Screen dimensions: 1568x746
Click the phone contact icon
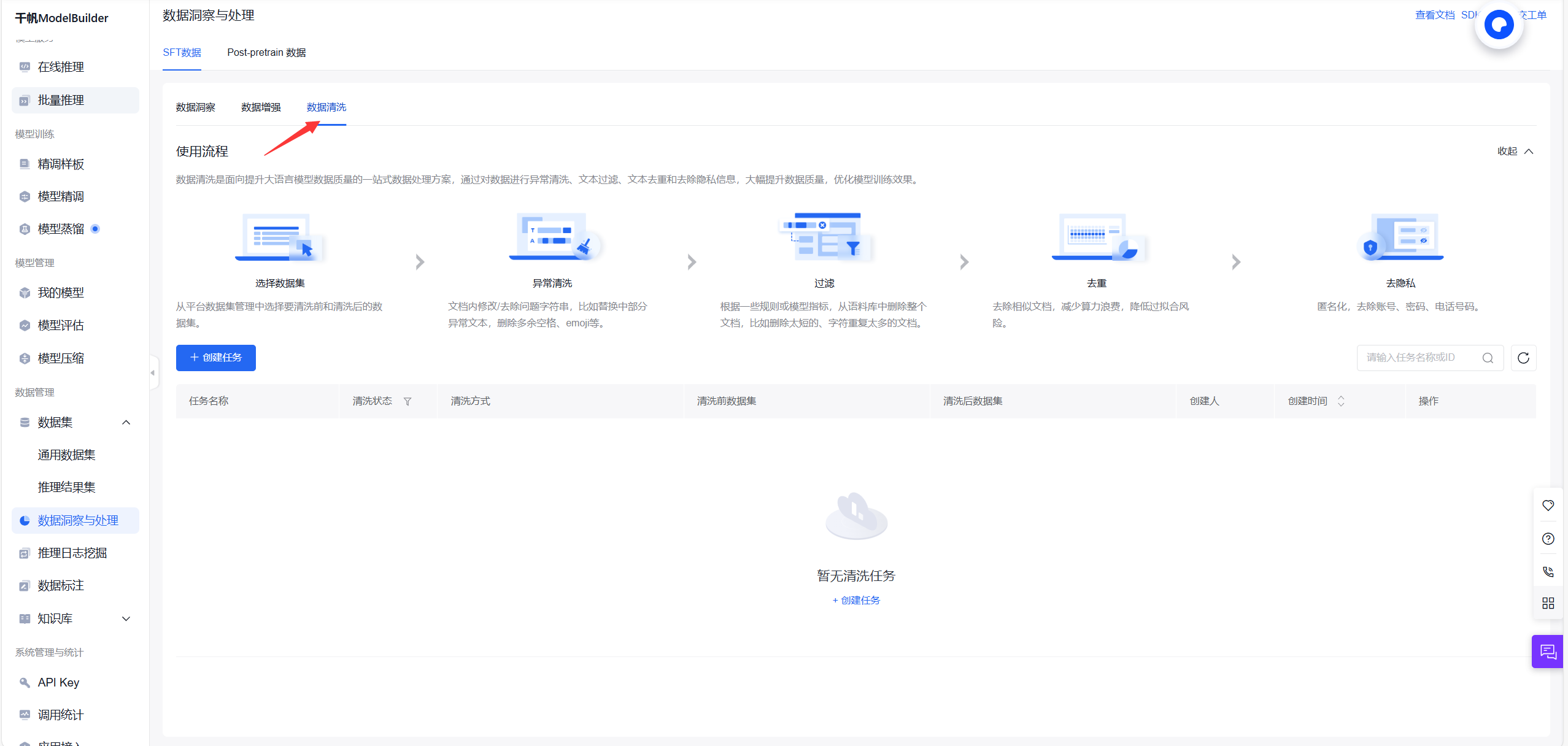1548,571
